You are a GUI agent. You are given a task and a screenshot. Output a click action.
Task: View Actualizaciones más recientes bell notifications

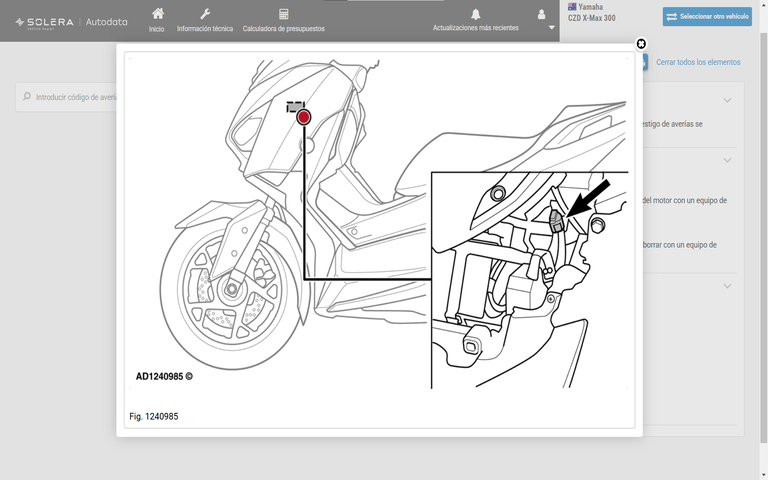476,14
